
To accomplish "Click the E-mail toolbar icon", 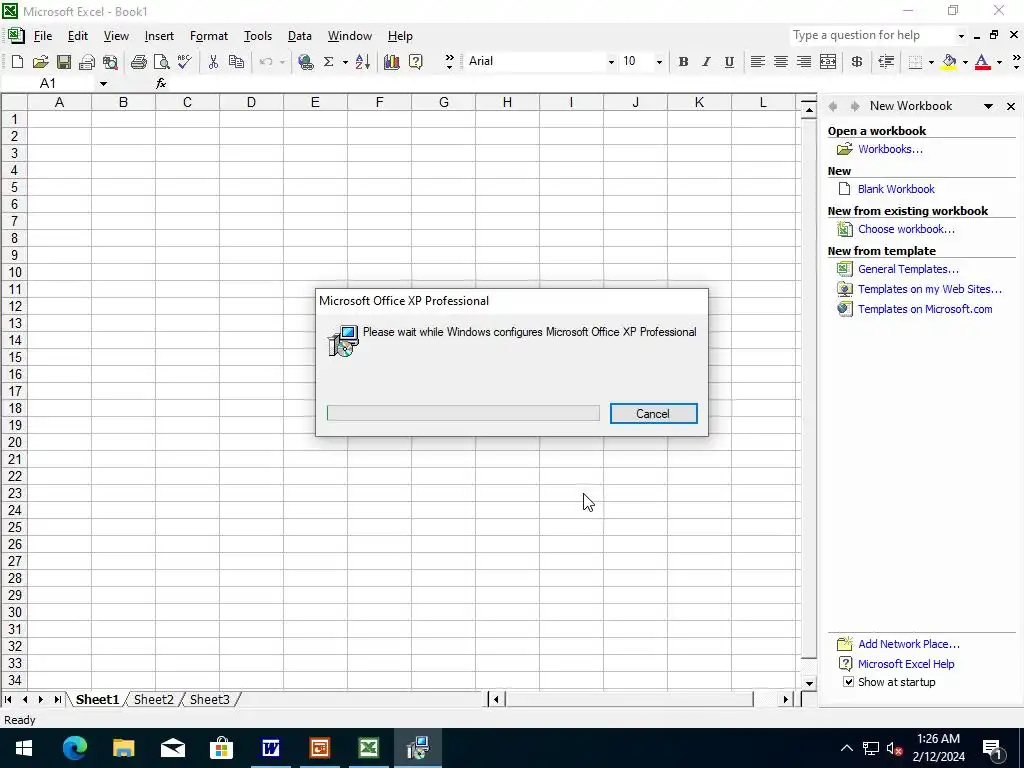I will point(87,62).
